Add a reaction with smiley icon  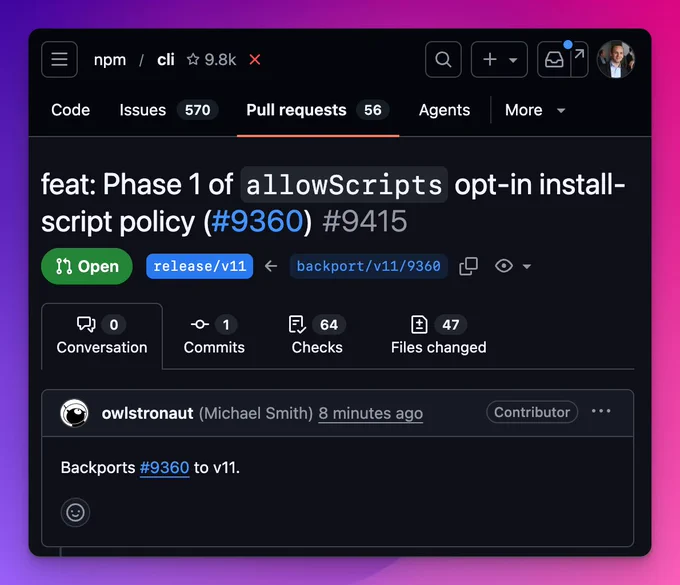tap(75, 512)
